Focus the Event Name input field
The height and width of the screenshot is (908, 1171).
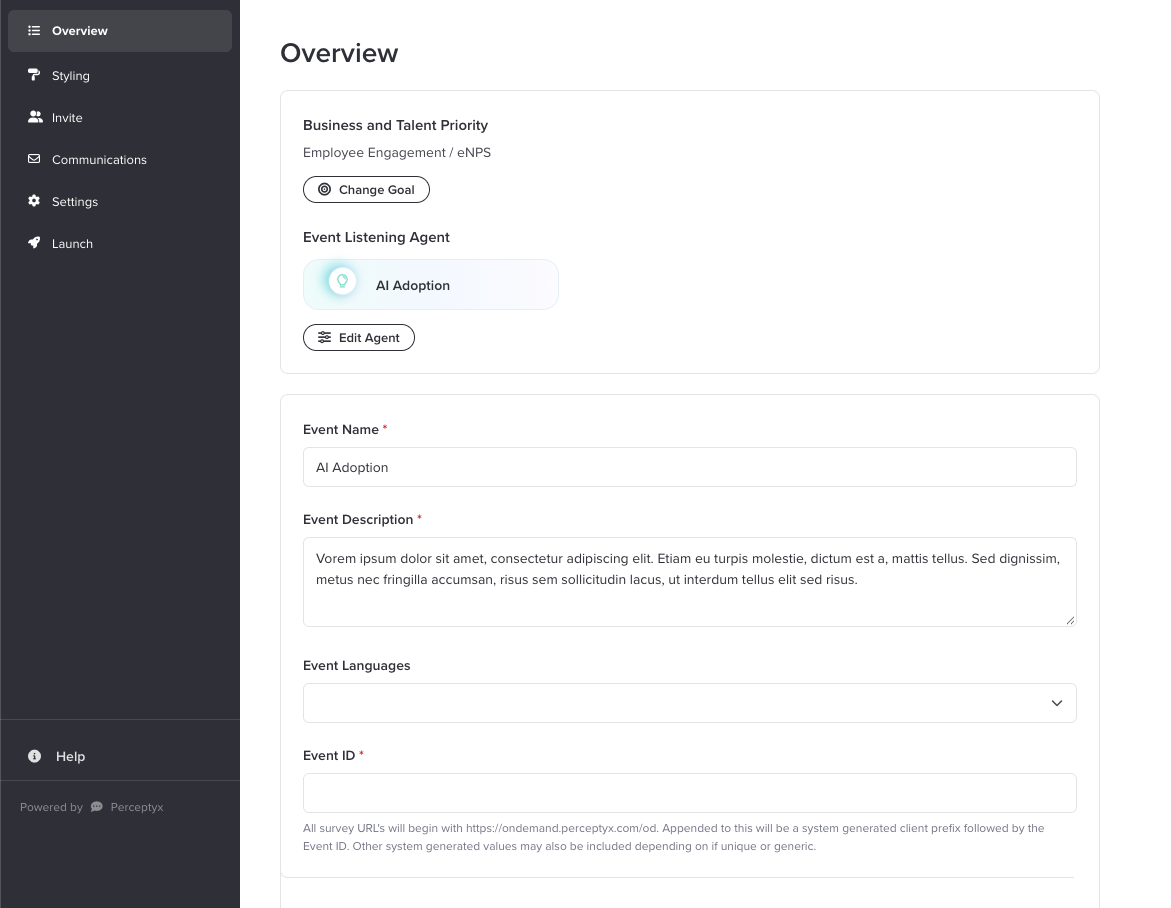[689, 467]
